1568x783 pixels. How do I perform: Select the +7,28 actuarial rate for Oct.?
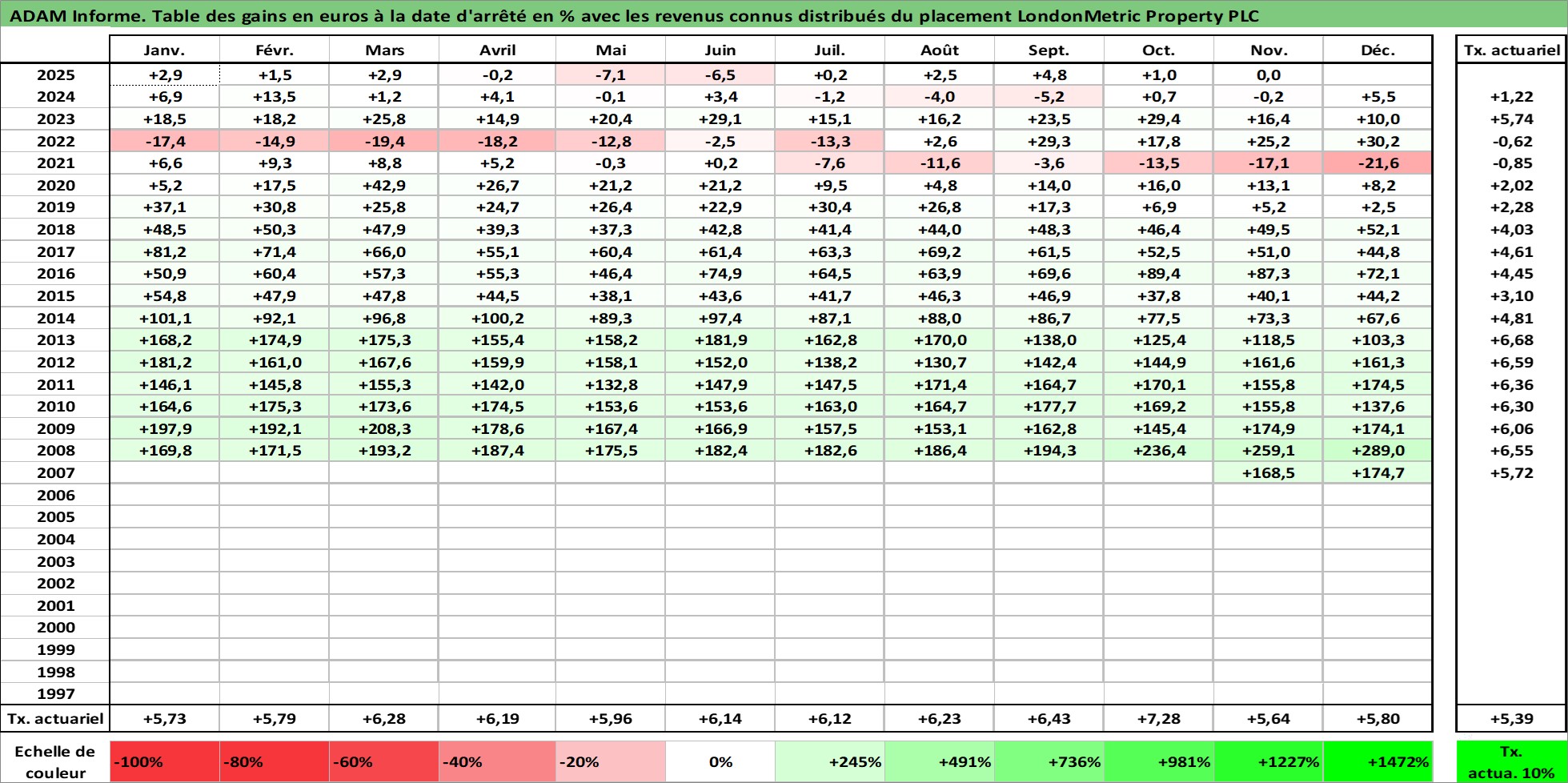[1159, 718]
